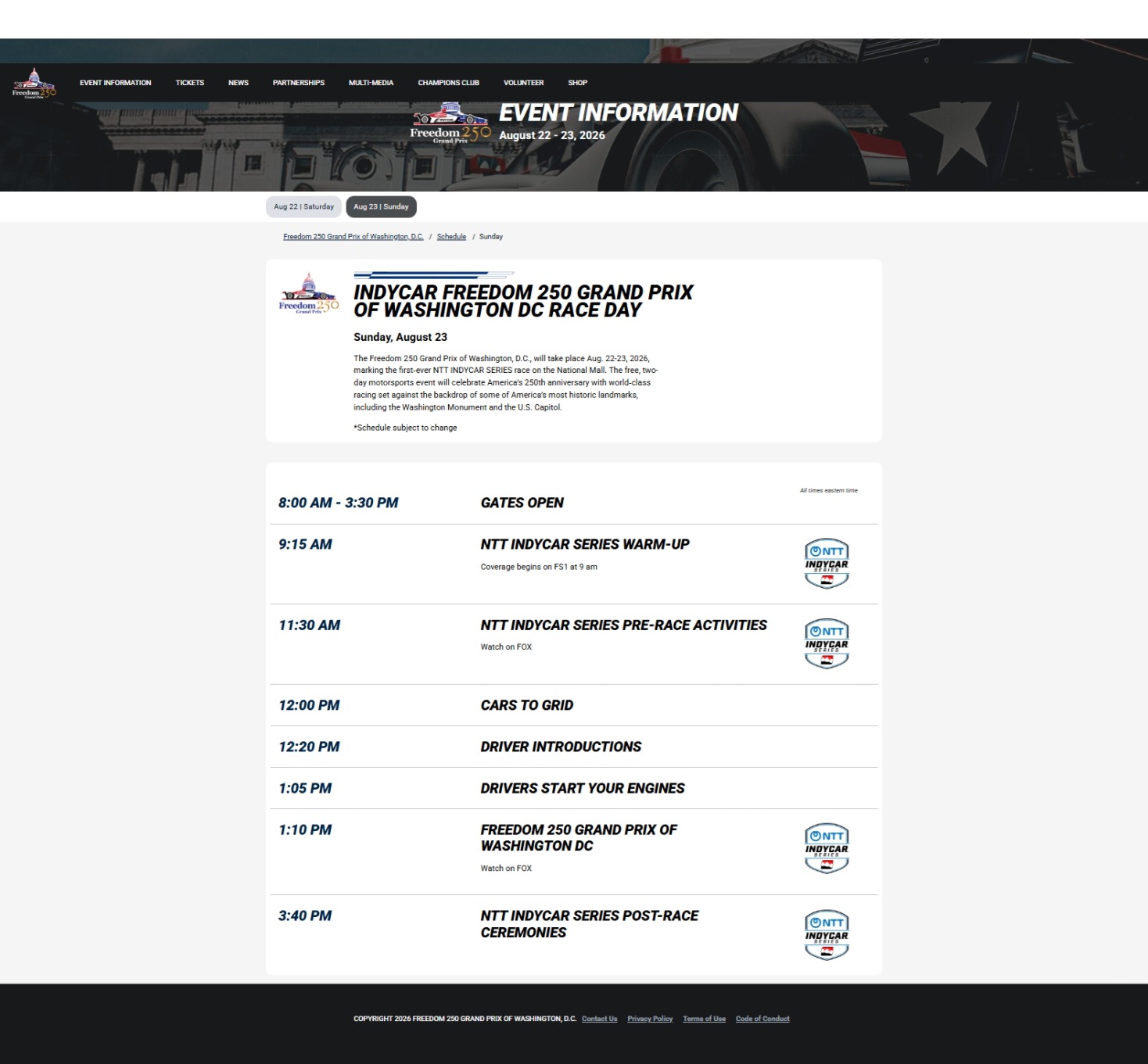
Task: Open the Terms of Use footer link
Action: 705,1019
